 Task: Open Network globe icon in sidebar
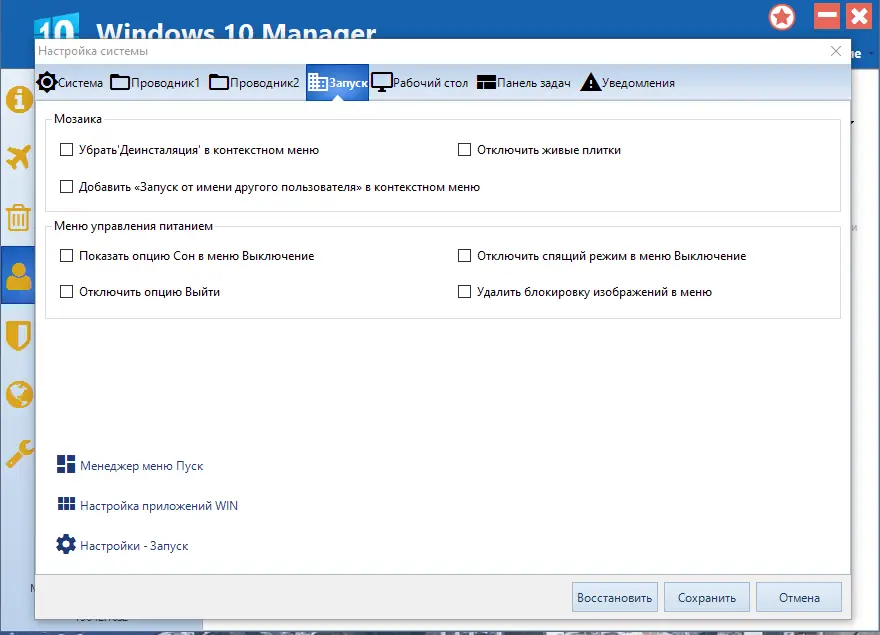pos(19,394)
